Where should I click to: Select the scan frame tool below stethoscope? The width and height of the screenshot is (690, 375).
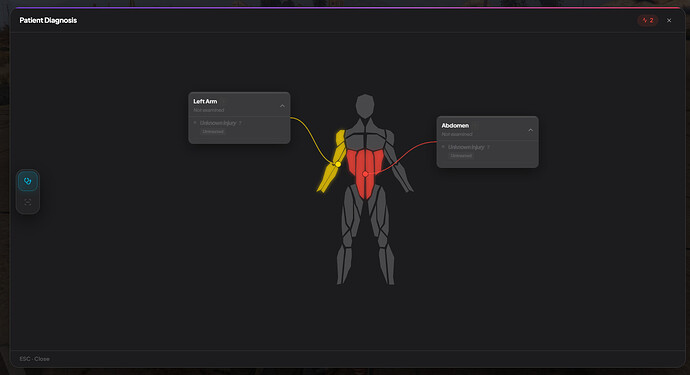28,202
